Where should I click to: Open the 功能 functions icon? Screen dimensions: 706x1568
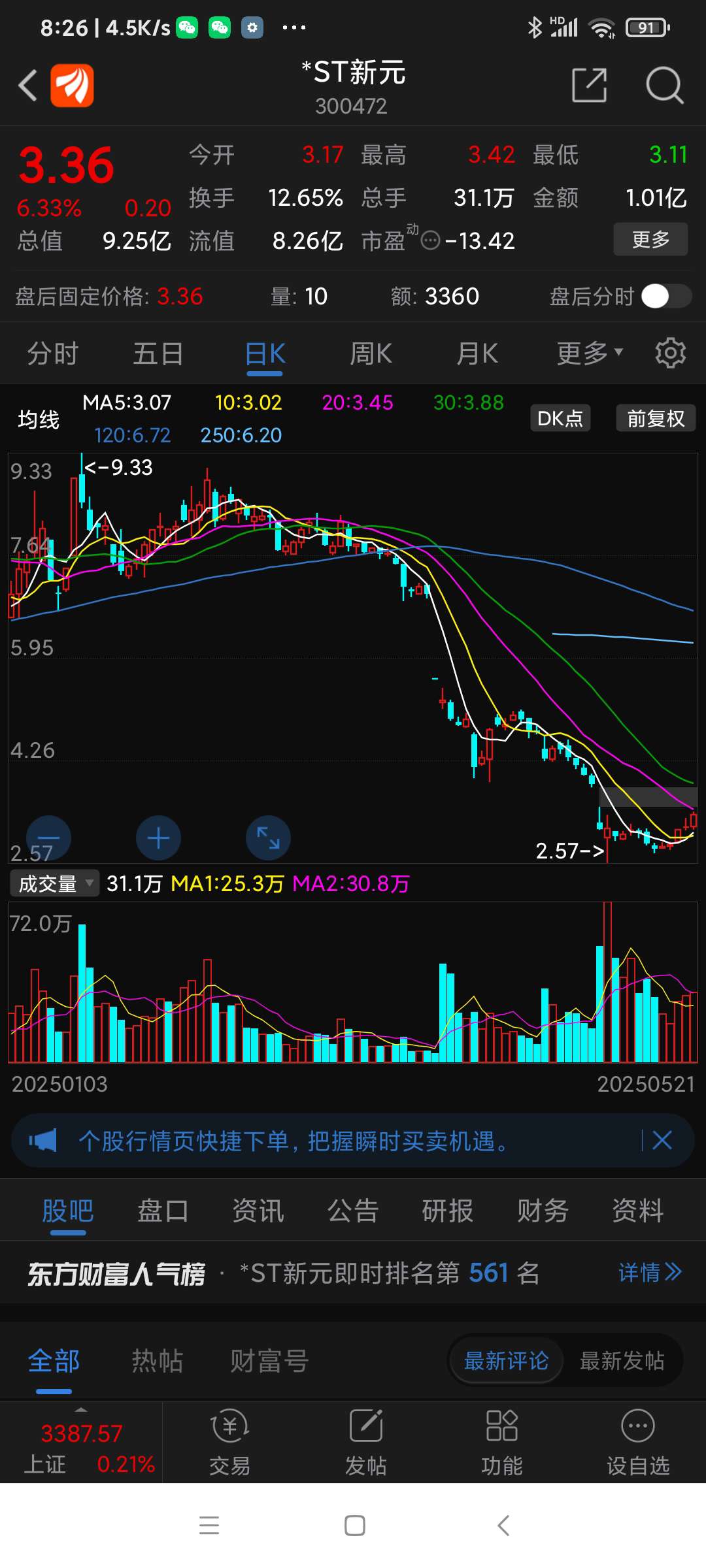(502, 1443)
